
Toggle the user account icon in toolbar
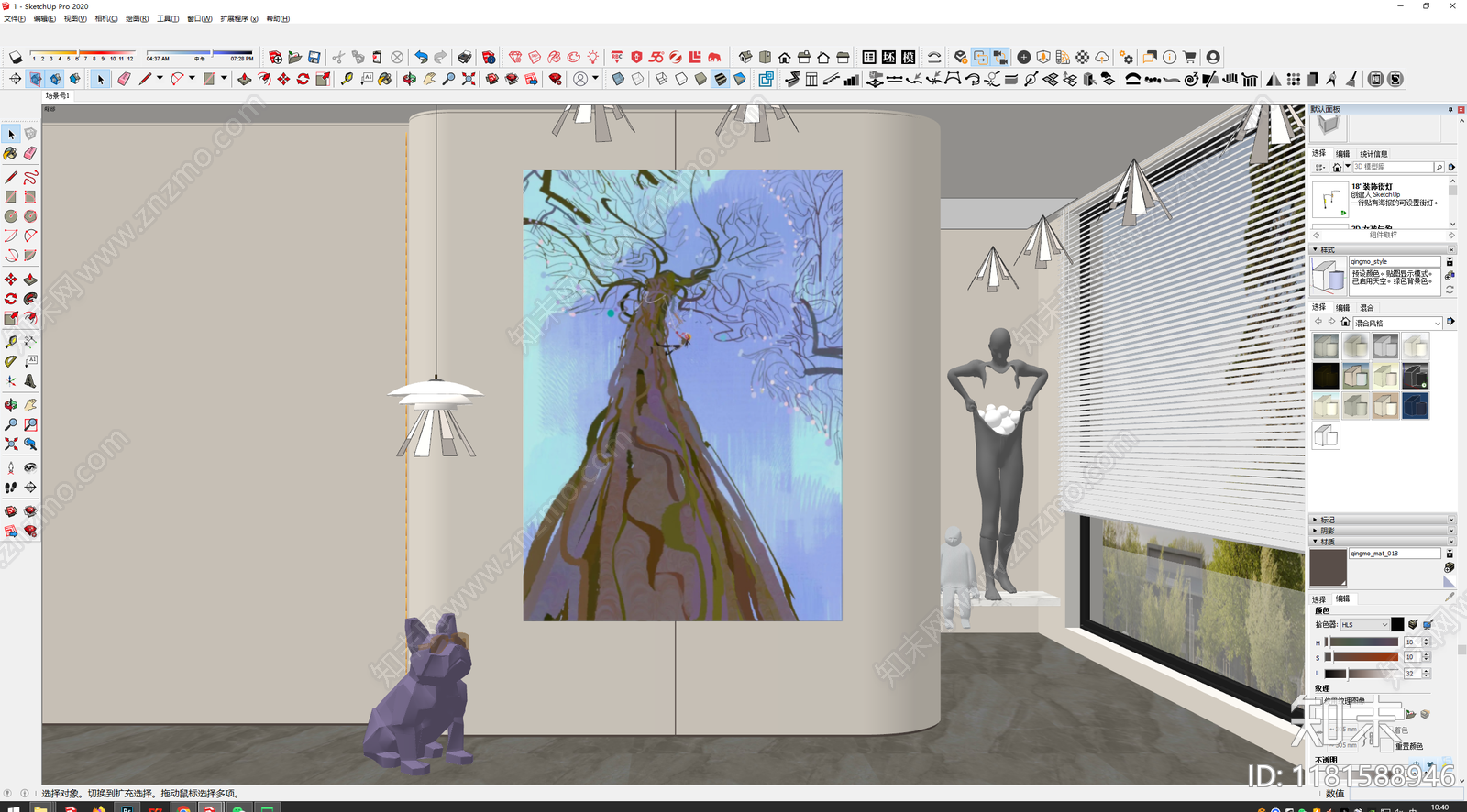[1213, 57]
